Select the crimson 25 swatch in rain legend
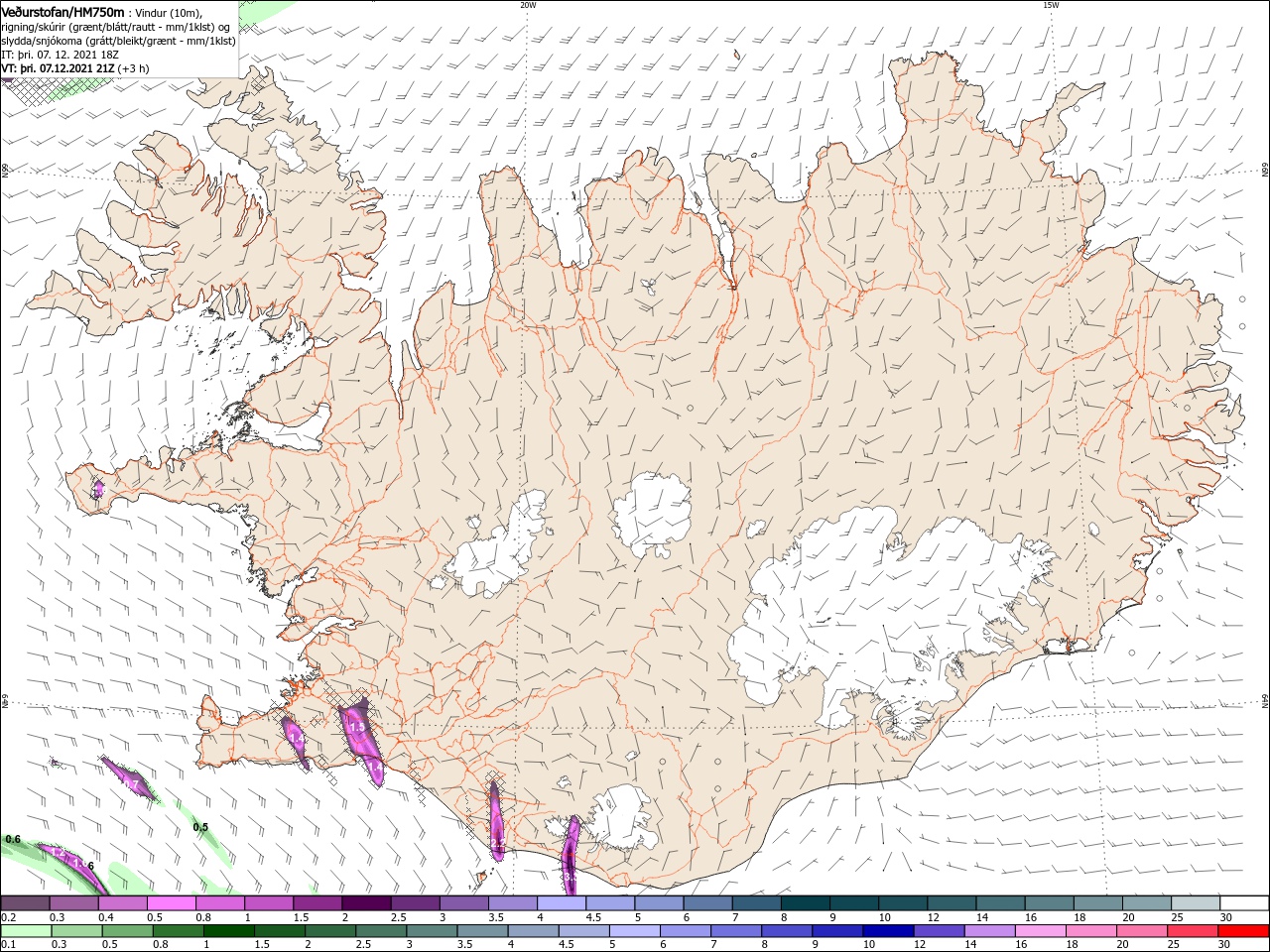1270x952 pixels. pyautogui.click(x=1192, y=931)
